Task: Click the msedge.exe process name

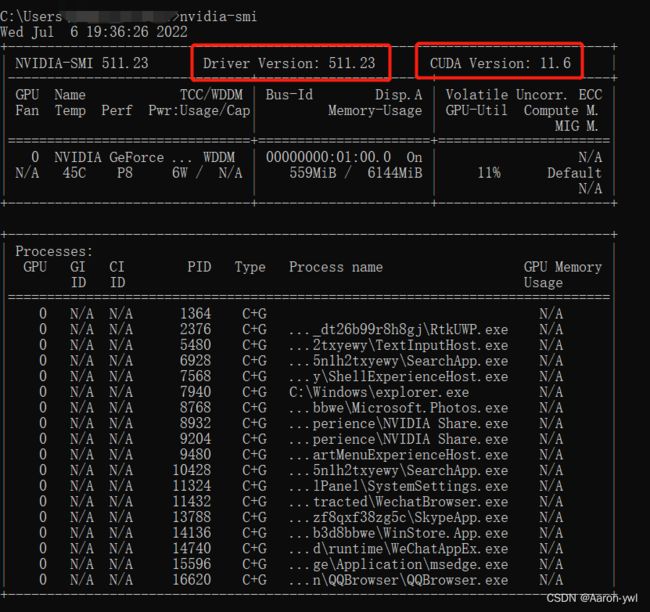Action: [x=398, y=564]
